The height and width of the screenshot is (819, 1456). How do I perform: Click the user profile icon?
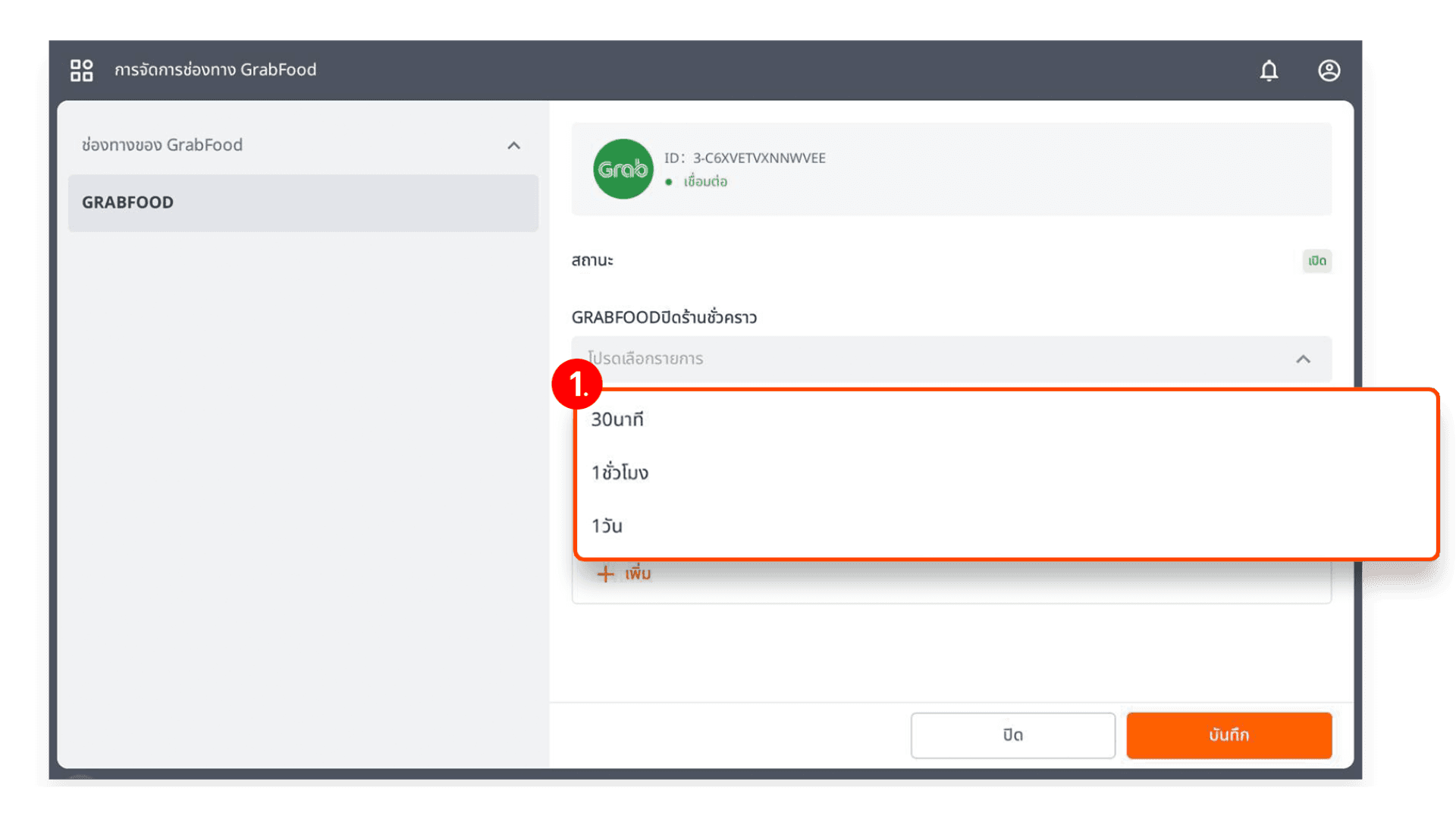[1329, 70]
